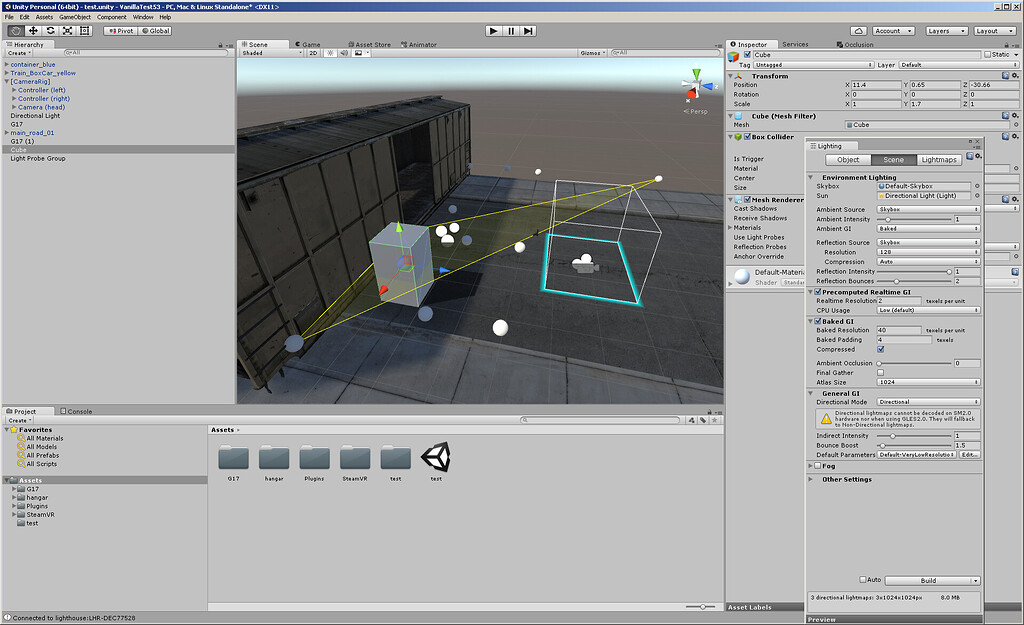Open the Tag dropdown in the Inspector
Image resolution: width=1024 pixels, height=625 pixels.
click(x=813, y=65)
